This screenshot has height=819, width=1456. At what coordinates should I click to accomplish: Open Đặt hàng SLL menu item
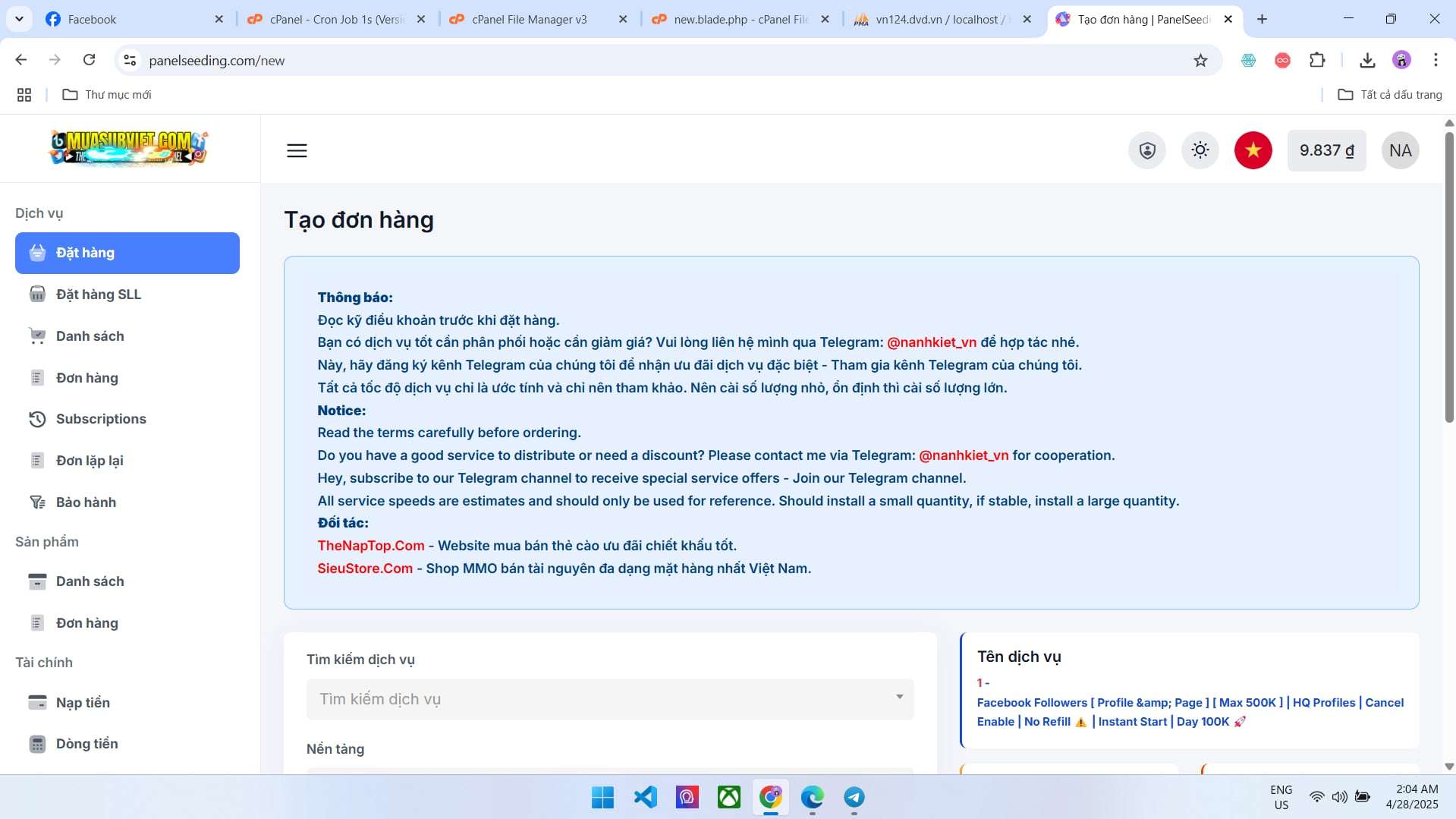tap(127, 295)
